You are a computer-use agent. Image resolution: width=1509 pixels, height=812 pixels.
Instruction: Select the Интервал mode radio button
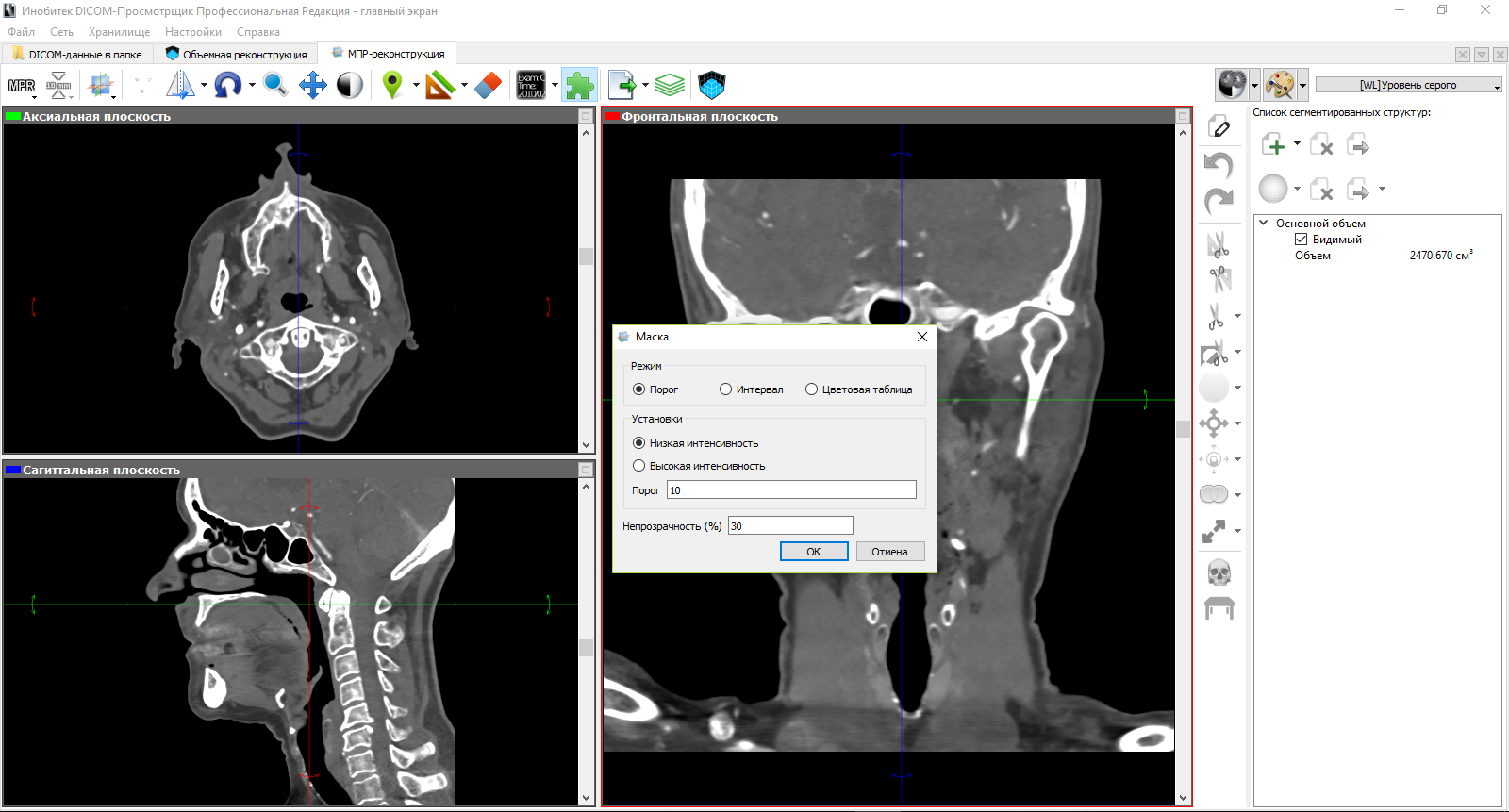pos(725,389)
